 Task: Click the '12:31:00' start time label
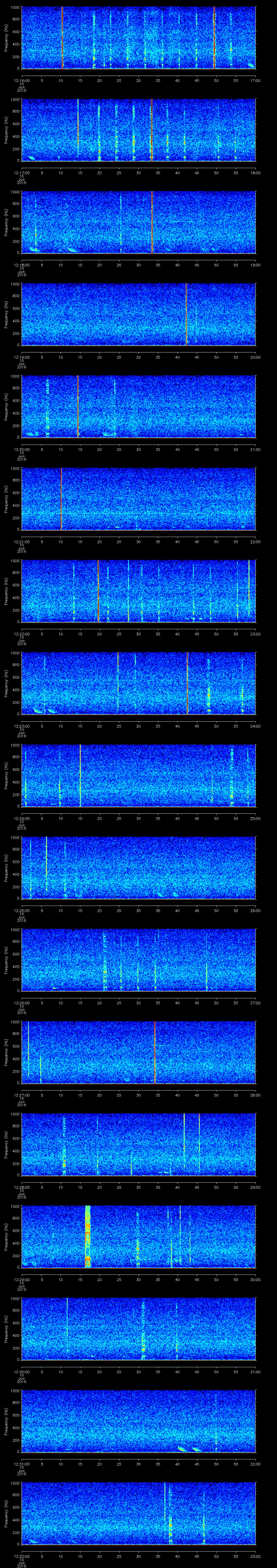click(22, 1464)
